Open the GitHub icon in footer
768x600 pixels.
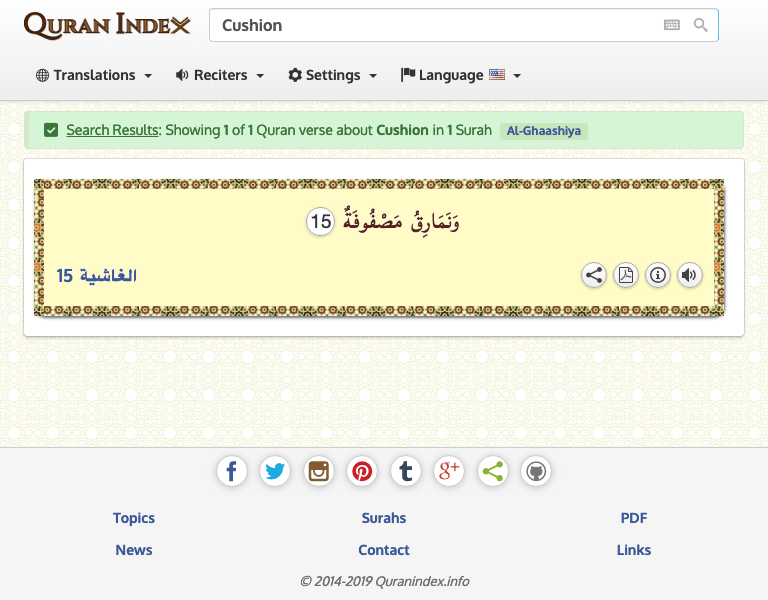[536, 471]
